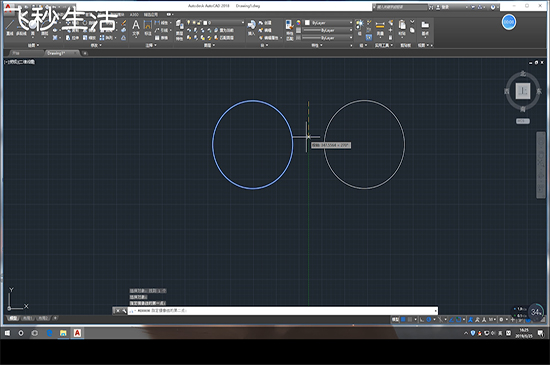
Task: Open Layer Properties (图层特性) manager
Action: point(179,29)
